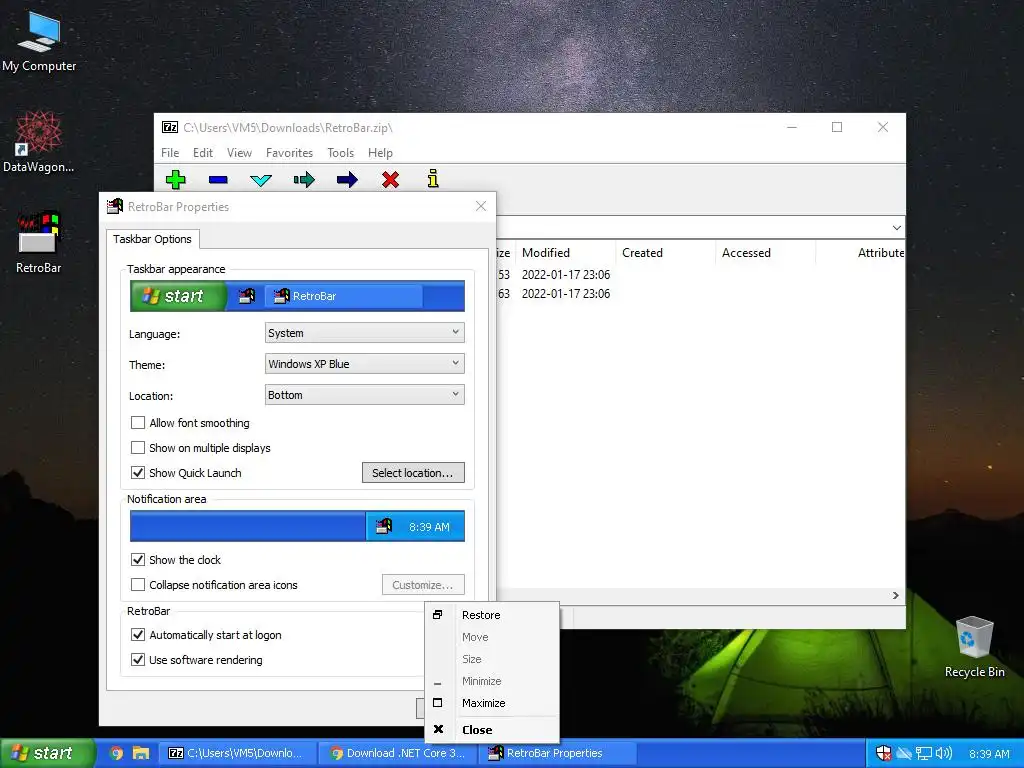Open My Computer desktop icon

tap(39, 42)
